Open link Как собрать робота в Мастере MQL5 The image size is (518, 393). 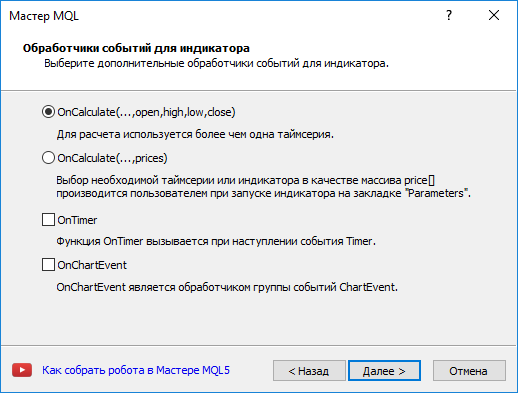pyautogui.click(x=136, y=370)
